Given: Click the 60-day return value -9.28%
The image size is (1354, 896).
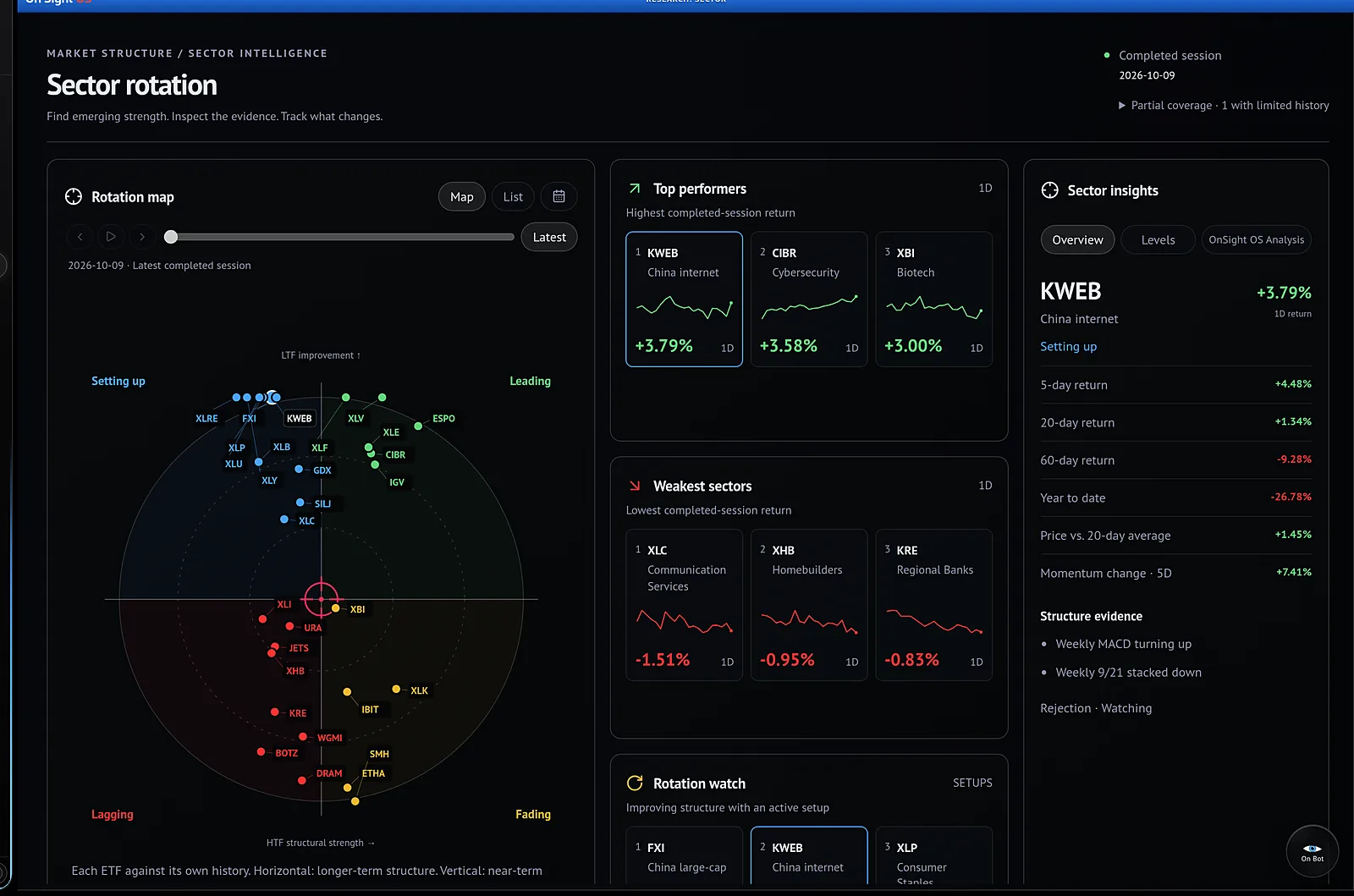Looking at the screenshot, I should [1294, 459].
